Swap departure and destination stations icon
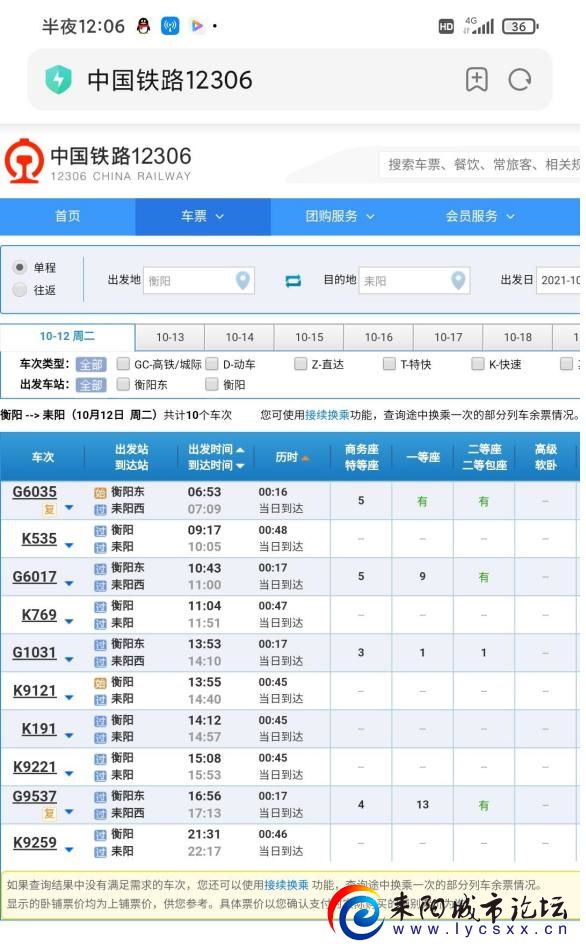This screenshot has height=952, width=586. (293, 280)
